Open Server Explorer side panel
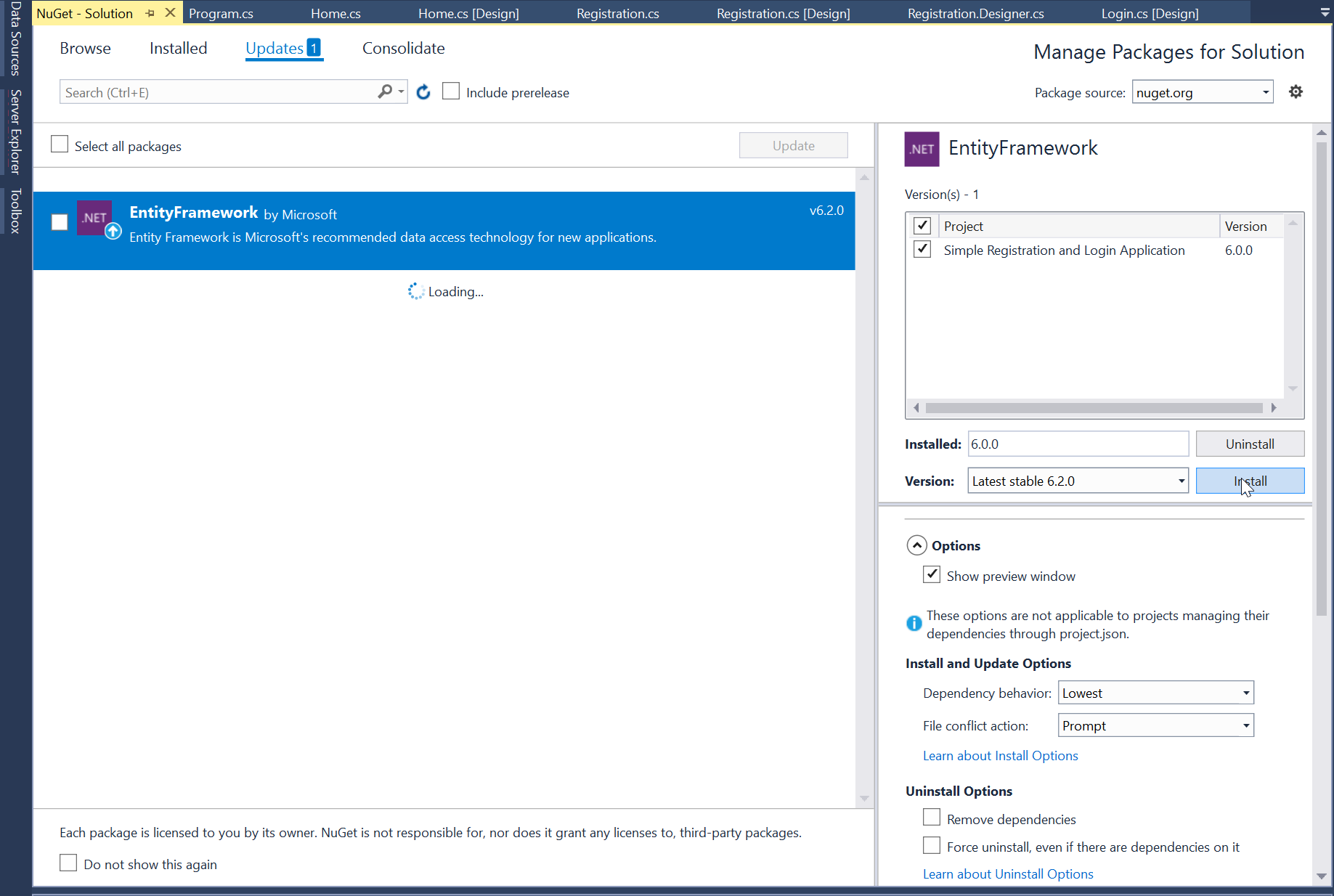The image size is (1334, 896). coord(15,131)
